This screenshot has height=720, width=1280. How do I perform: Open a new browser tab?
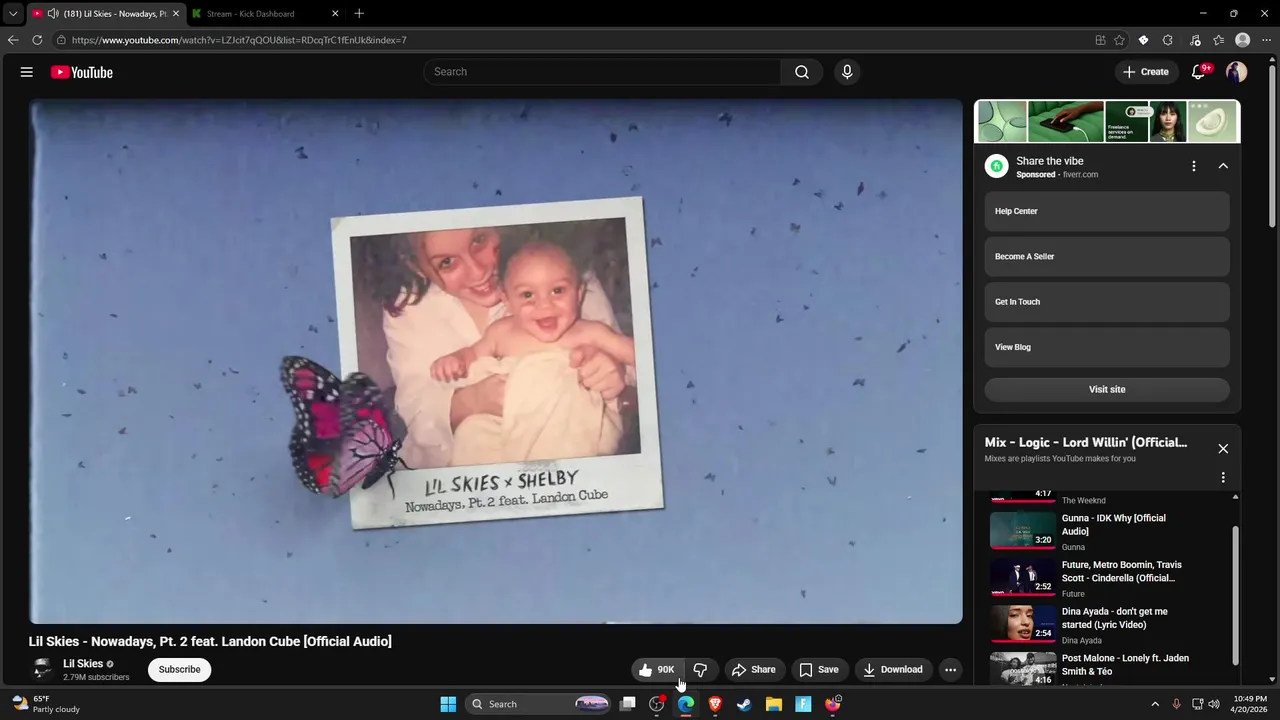tap(359, 14)
